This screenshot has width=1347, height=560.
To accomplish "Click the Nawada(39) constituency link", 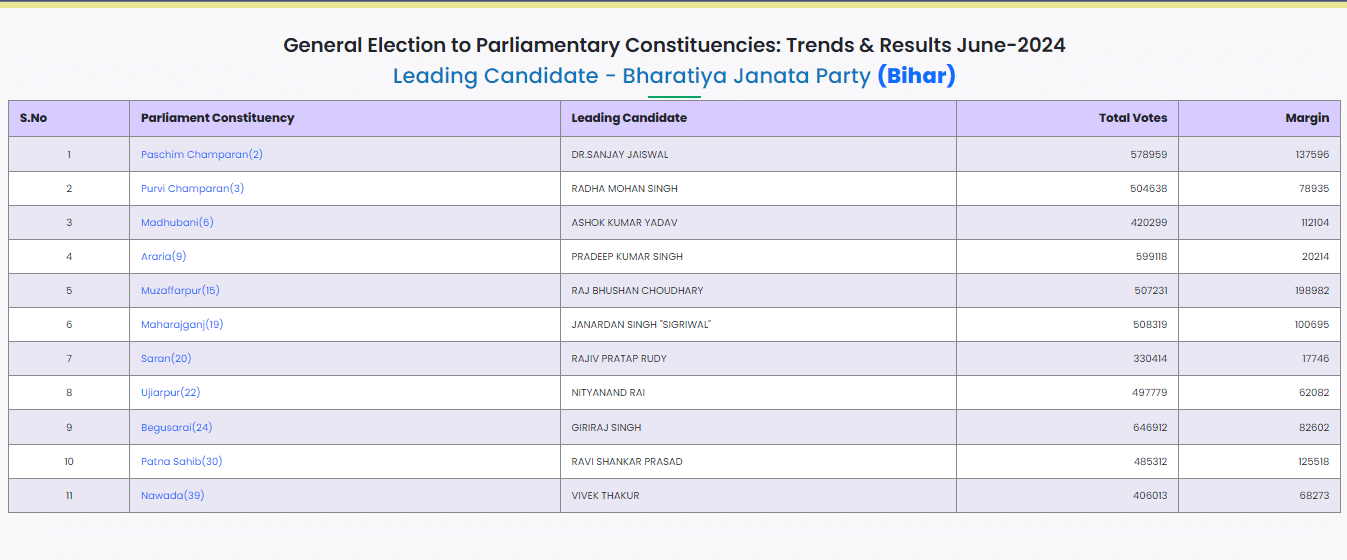I will 172,496.
